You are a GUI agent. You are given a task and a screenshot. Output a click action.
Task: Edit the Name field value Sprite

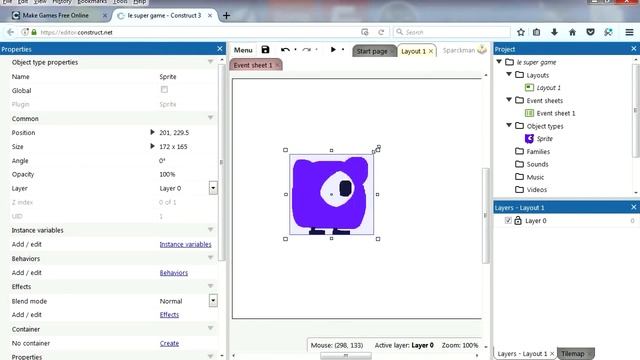pyautogui.click(x=168, y=77)
